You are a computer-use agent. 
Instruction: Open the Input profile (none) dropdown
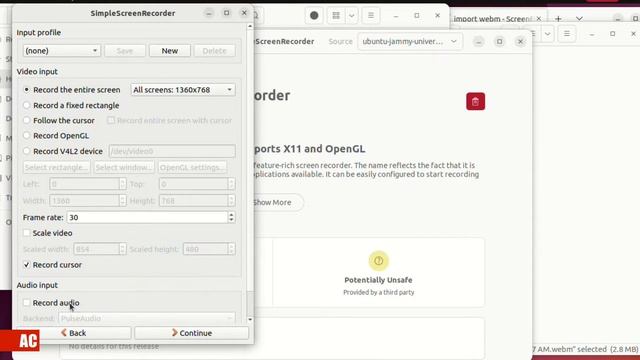coord(62,51)
